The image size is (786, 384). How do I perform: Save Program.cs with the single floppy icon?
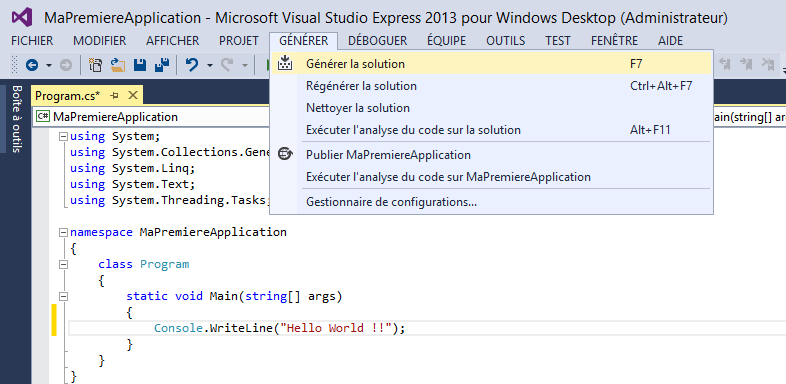tap(139, 65)
